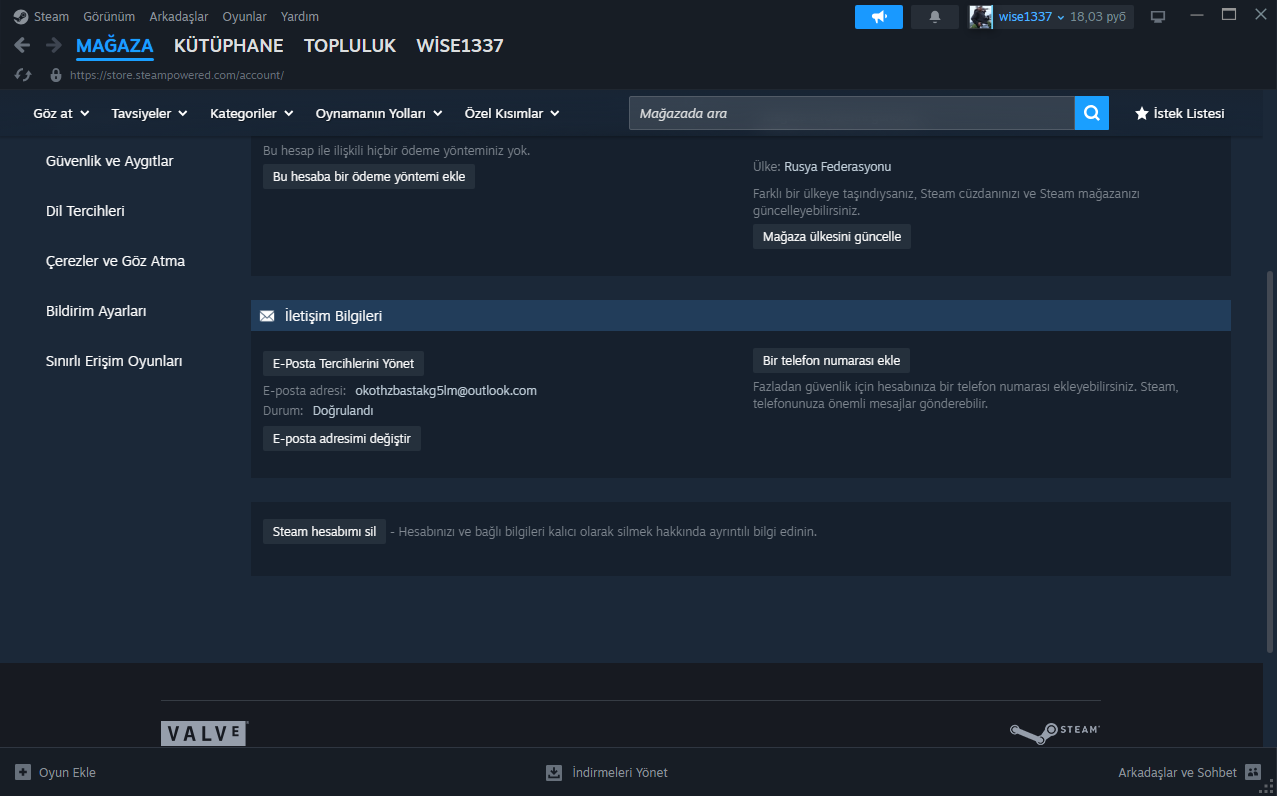1277x796 pixels.
Task: Click E-posta adresimi değiştir button
Action: 342,439
